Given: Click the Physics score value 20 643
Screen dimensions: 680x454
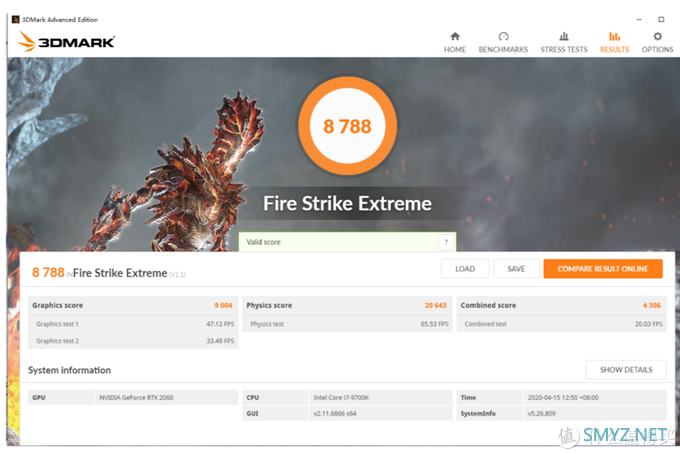Looking at the screenshot, I should [435, 305].
